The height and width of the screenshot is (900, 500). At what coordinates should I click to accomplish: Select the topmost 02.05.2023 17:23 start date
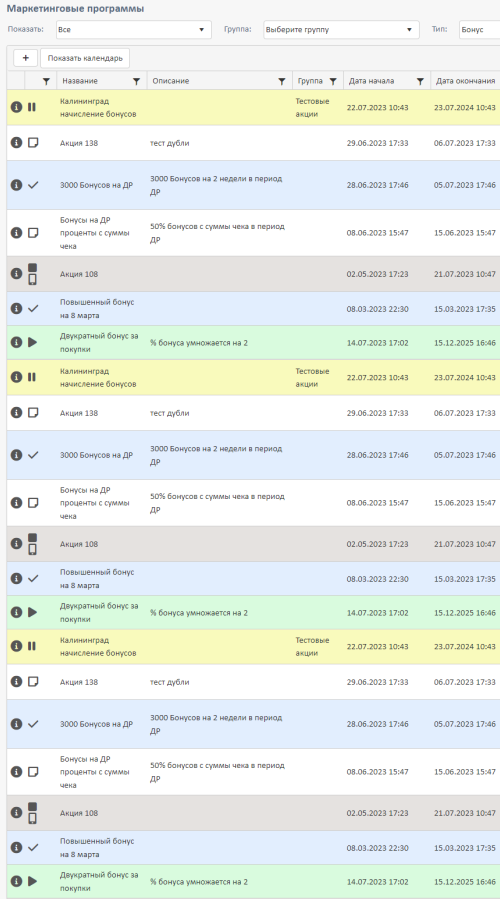(377, 274)
